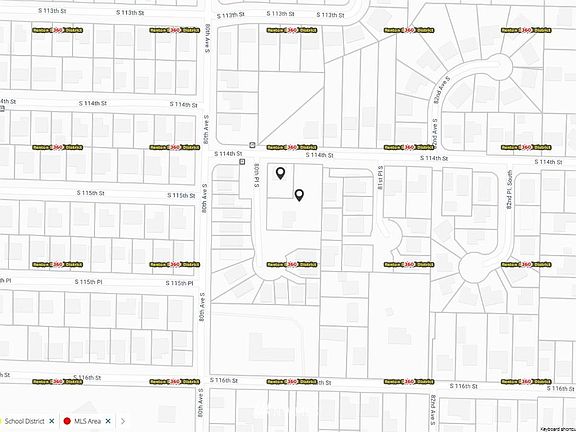576x432 pixels.
Task: Select the transit stop icon at 80th Pl S corner
Action: coord(242,162)
